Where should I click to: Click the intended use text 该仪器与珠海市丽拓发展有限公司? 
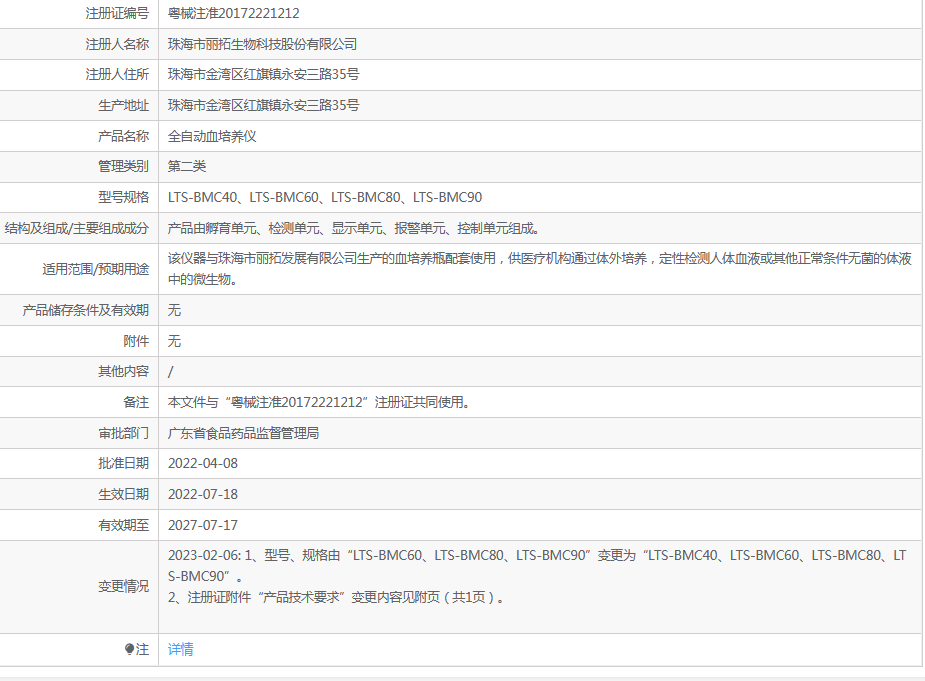click(540, 269)
